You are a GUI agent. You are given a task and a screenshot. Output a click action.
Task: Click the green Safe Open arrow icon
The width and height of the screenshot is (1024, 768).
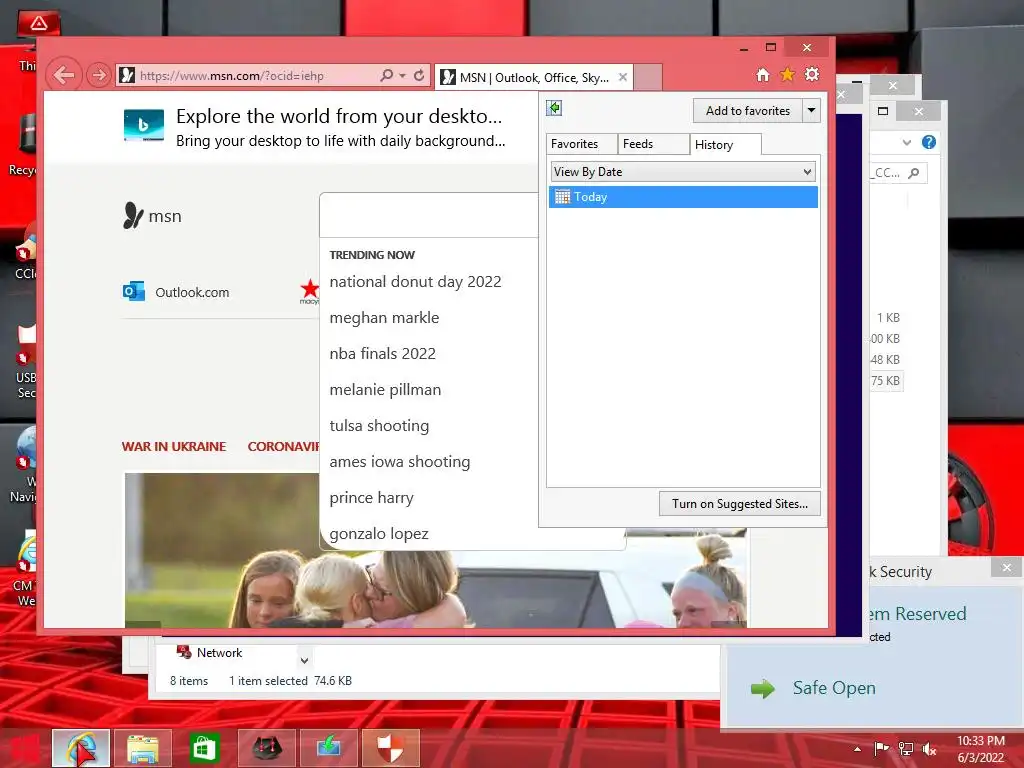[x=762, y=688]
